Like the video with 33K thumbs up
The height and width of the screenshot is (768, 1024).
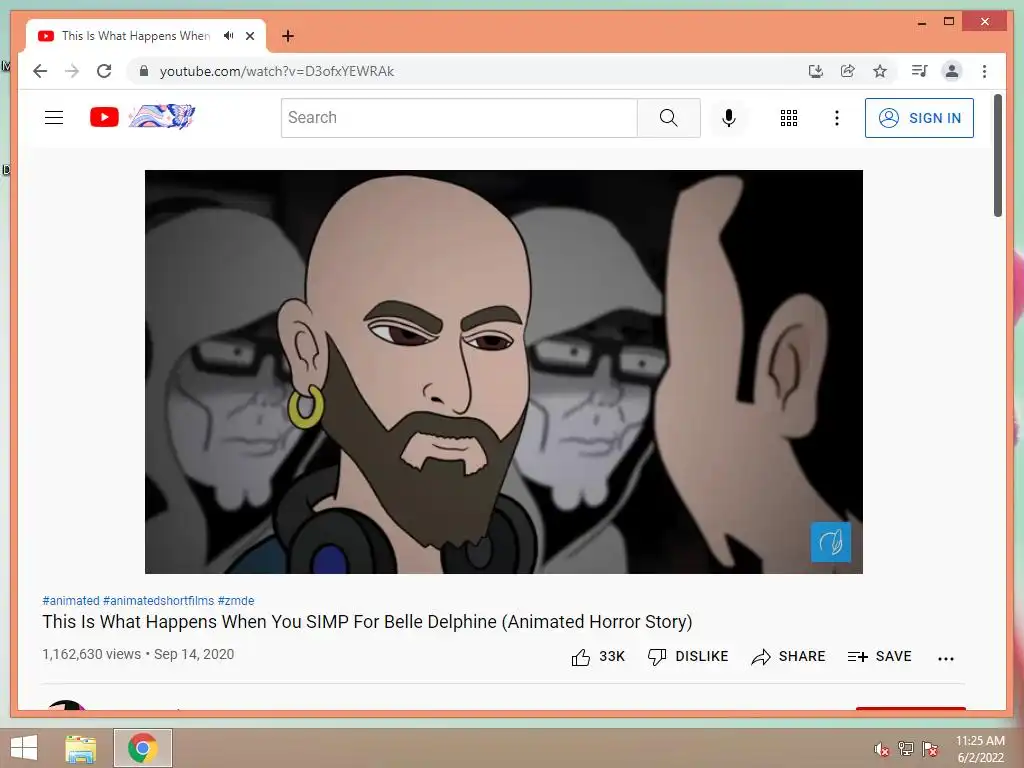pos(598,656)
